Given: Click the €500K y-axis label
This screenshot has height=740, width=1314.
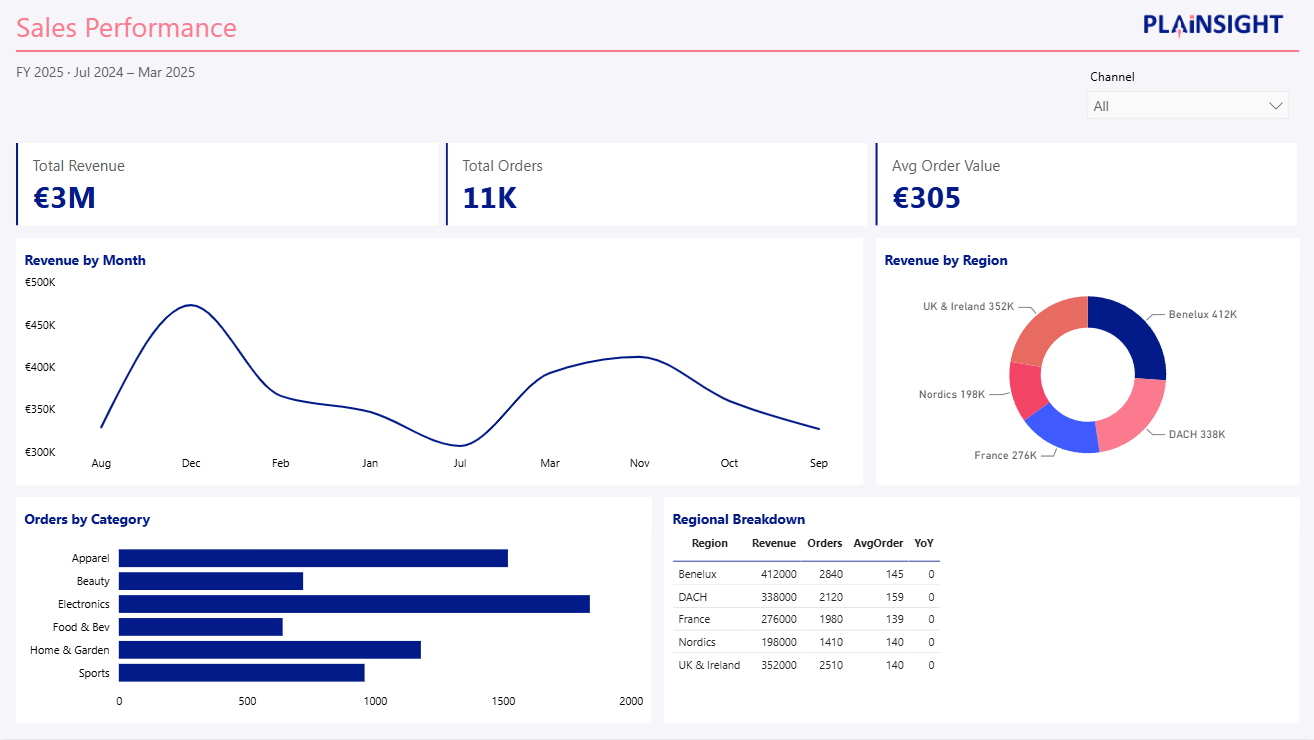Looking at the screenshot, I should click(40, 282).
